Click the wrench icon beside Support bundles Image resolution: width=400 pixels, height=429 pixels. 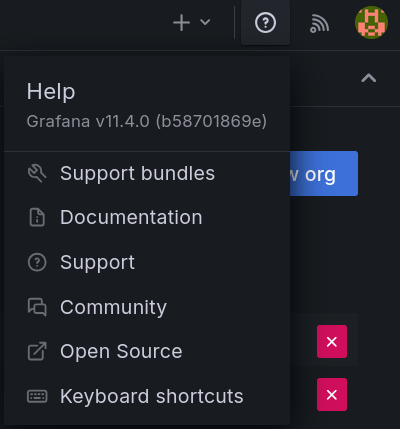click(x=37, y=174)
